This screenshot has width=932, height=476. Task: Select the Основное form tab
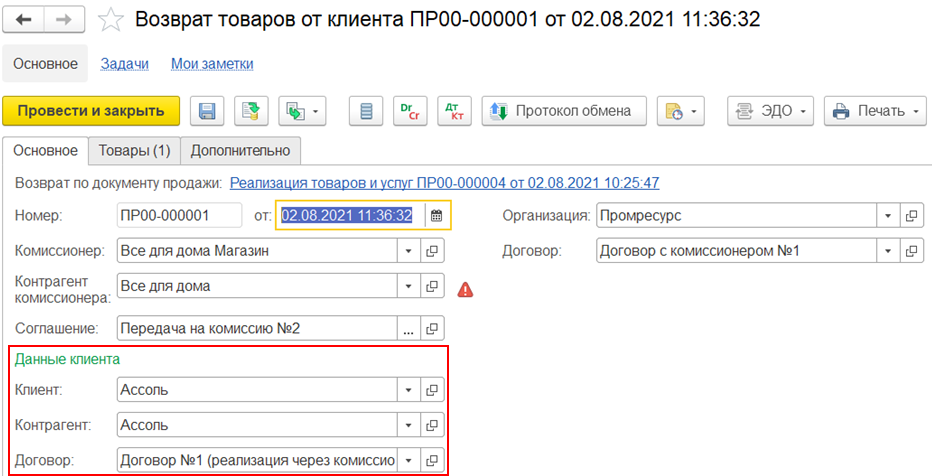tap(46, 150)
